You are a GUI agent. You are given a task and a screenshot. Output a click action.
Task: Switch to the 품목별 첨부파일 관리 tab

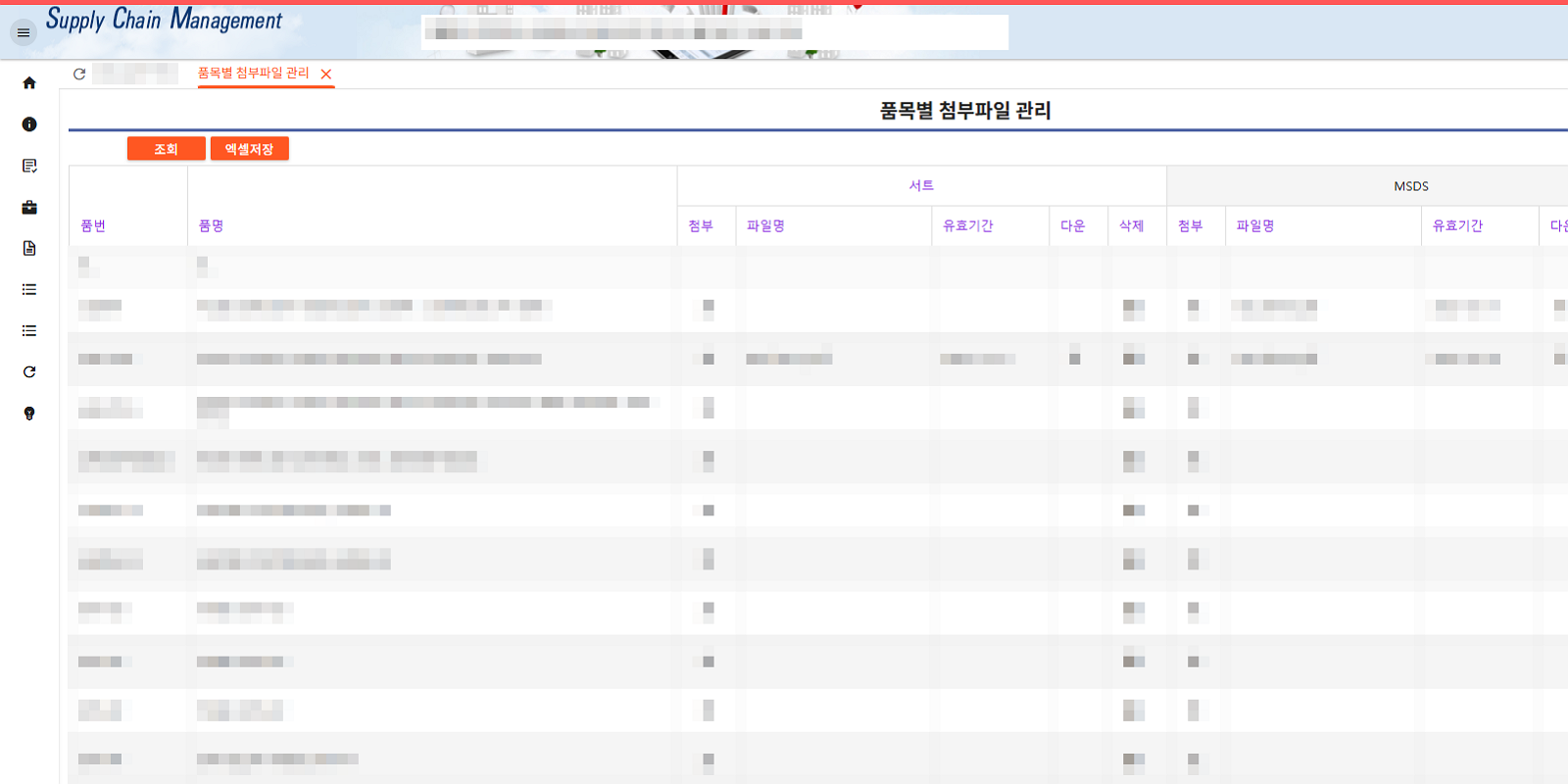pos(253,73)
